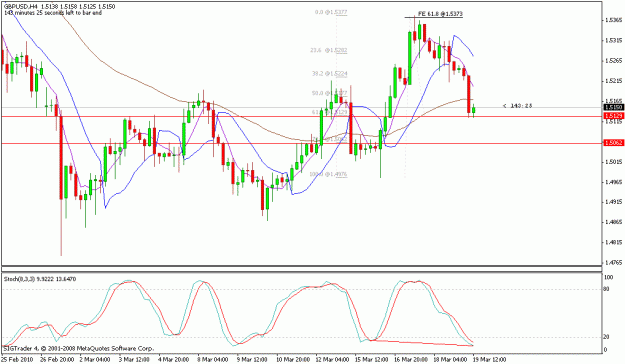Click the 1.5015 price axis value
Viewport: 625px width, 364px height.
pyautogui.click(x=613, y=162)
